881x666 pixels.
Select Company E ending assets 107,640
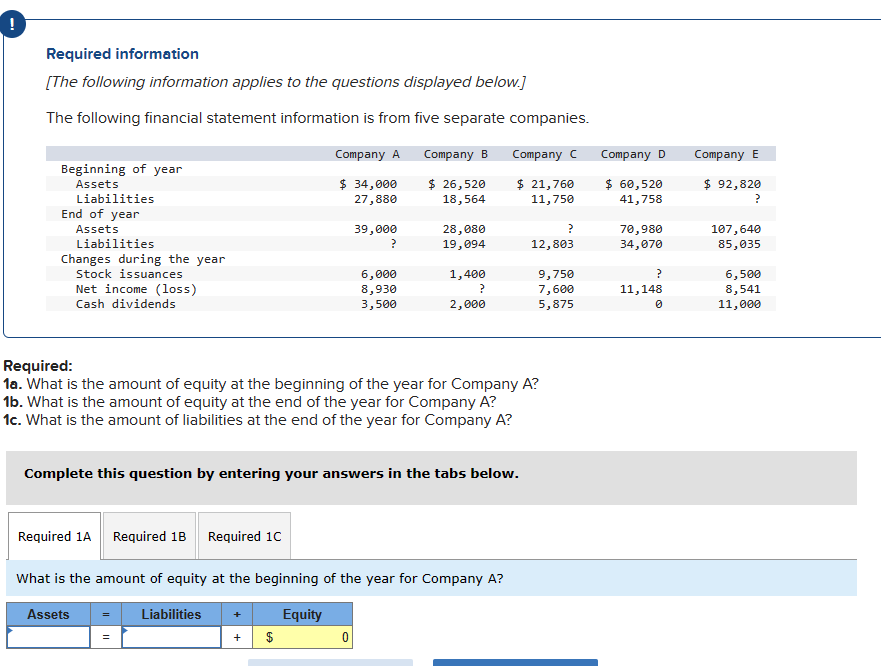point(736,229)
